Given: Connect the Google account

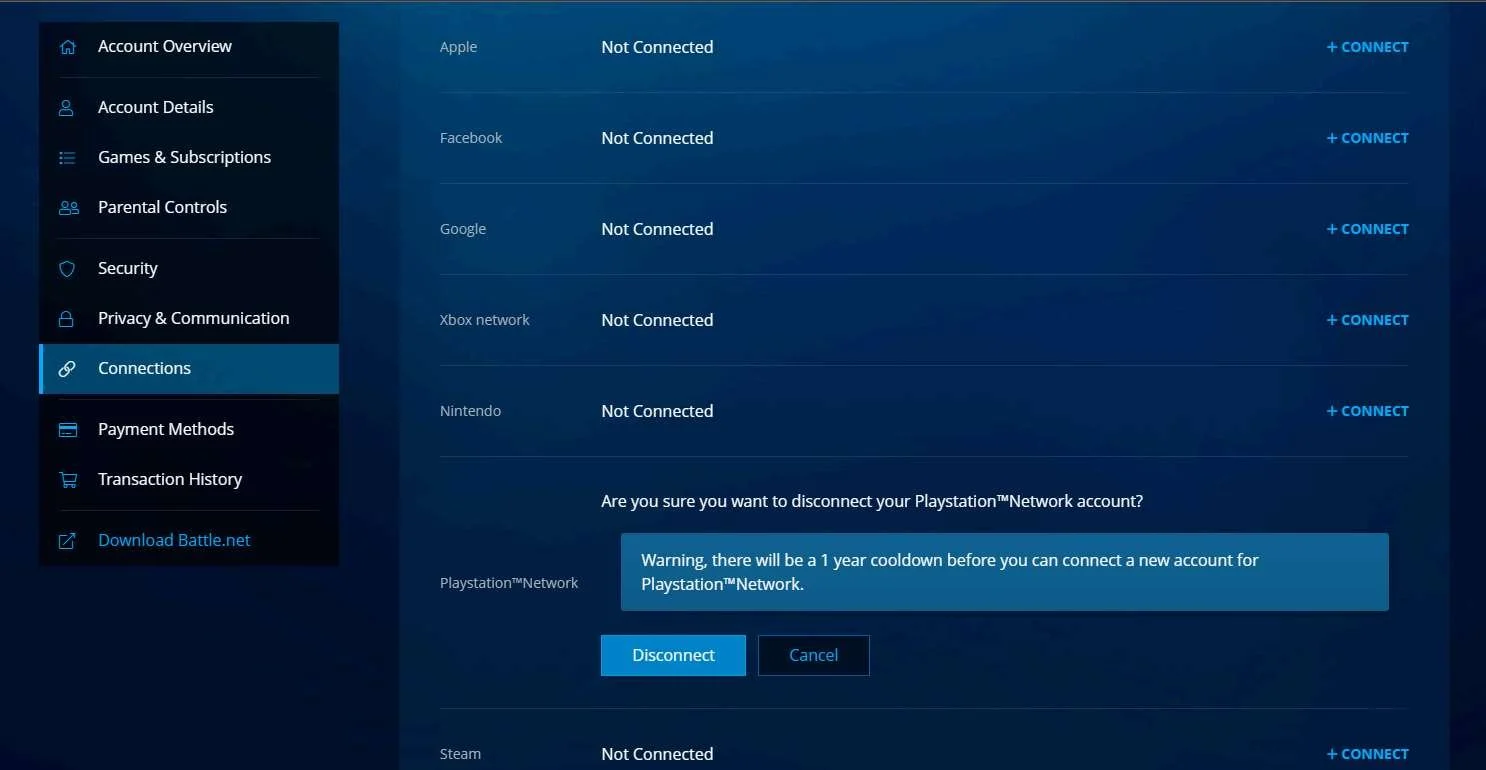Looking at the screenshot, I should [x=1367, y=229].
